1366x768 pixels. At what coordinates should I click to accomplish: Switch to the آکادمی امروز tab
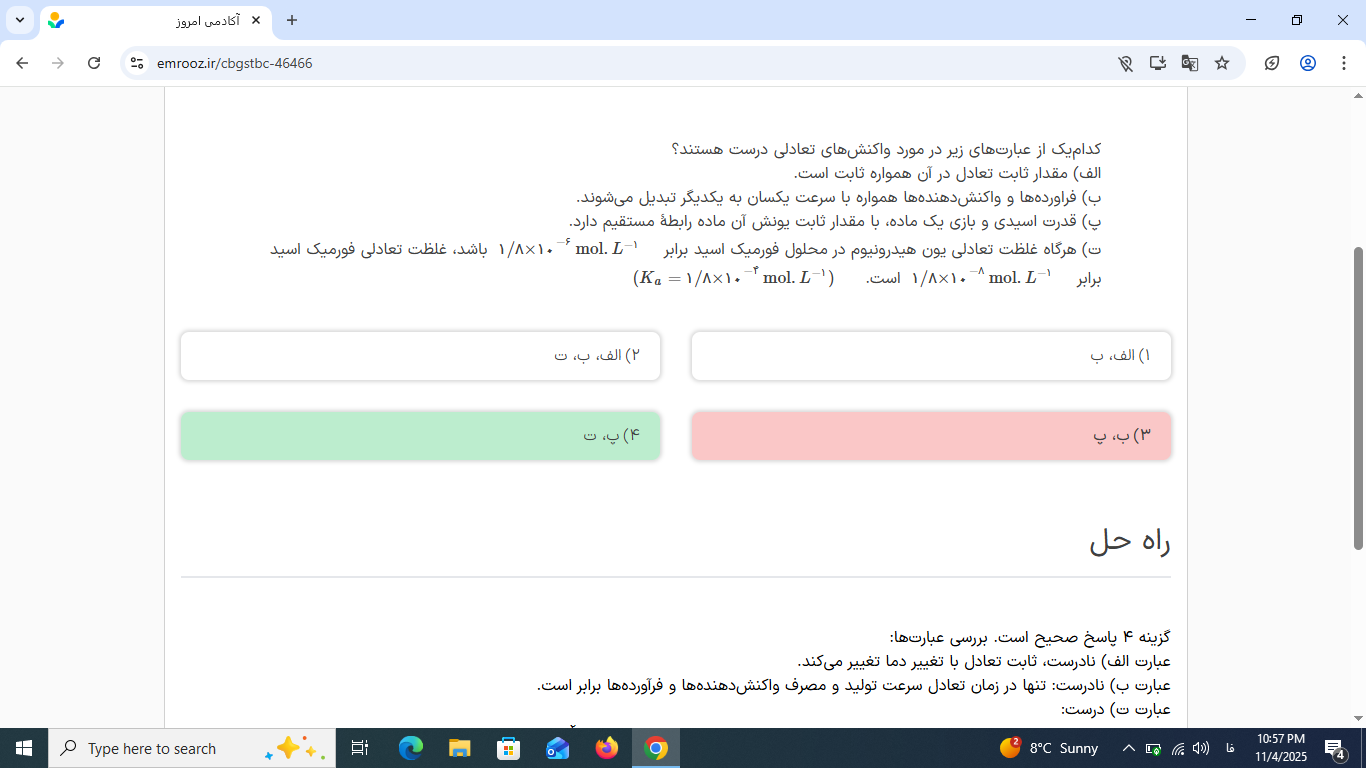tap(150, 20)
